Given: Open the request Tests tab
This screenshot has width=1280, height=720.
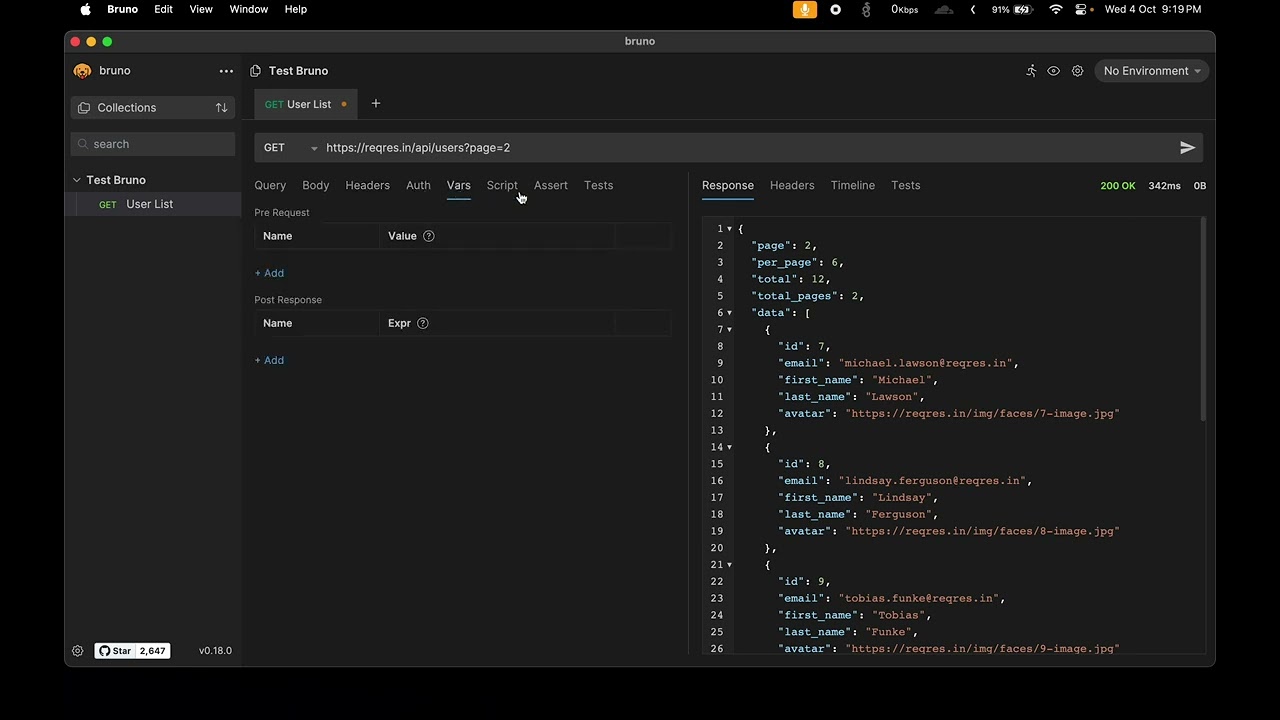Looking at the screenshot, I should [598, 185].
